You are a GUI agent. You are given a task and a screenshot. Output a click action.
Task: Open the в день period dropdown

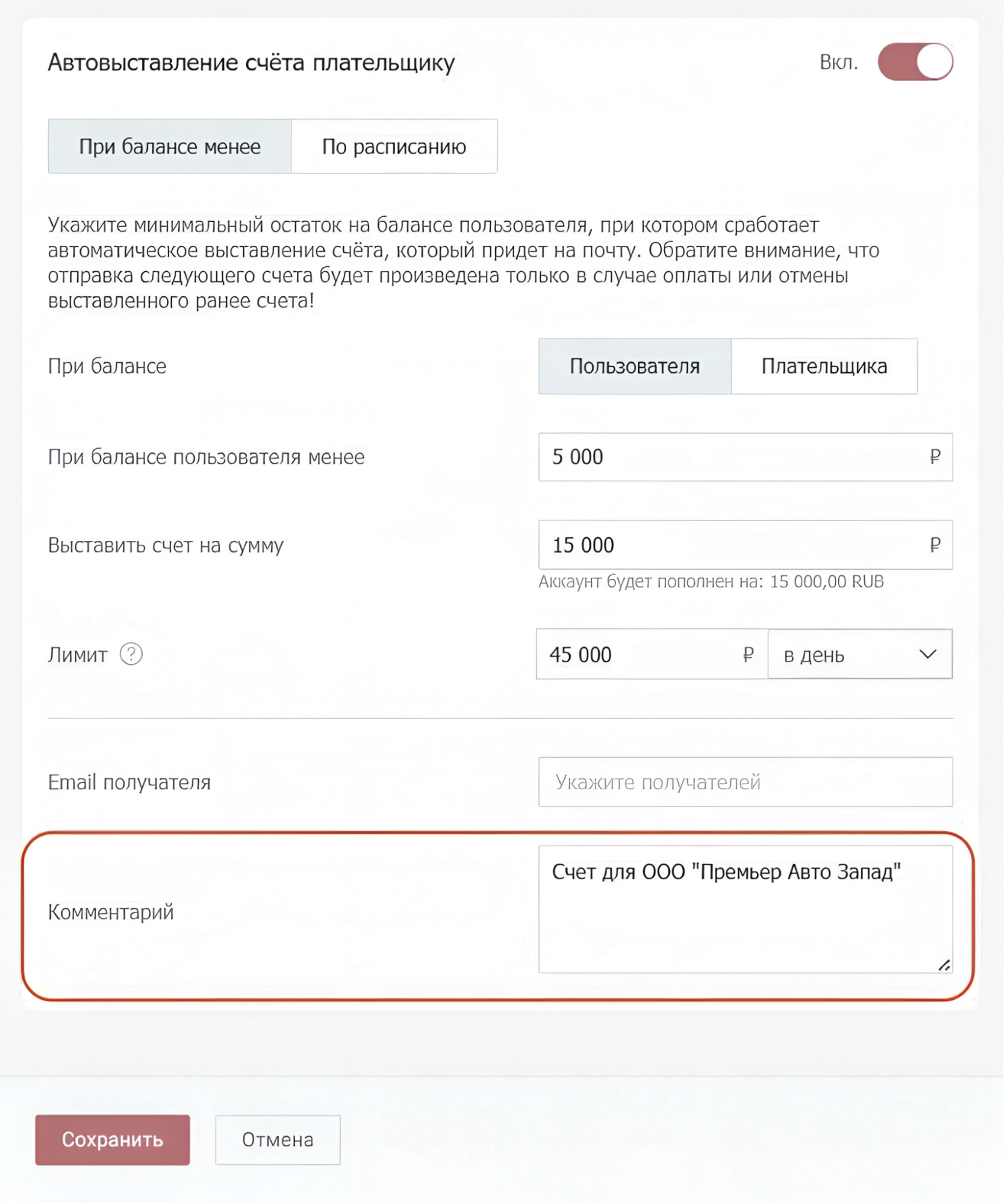click(x=860, y=654)
